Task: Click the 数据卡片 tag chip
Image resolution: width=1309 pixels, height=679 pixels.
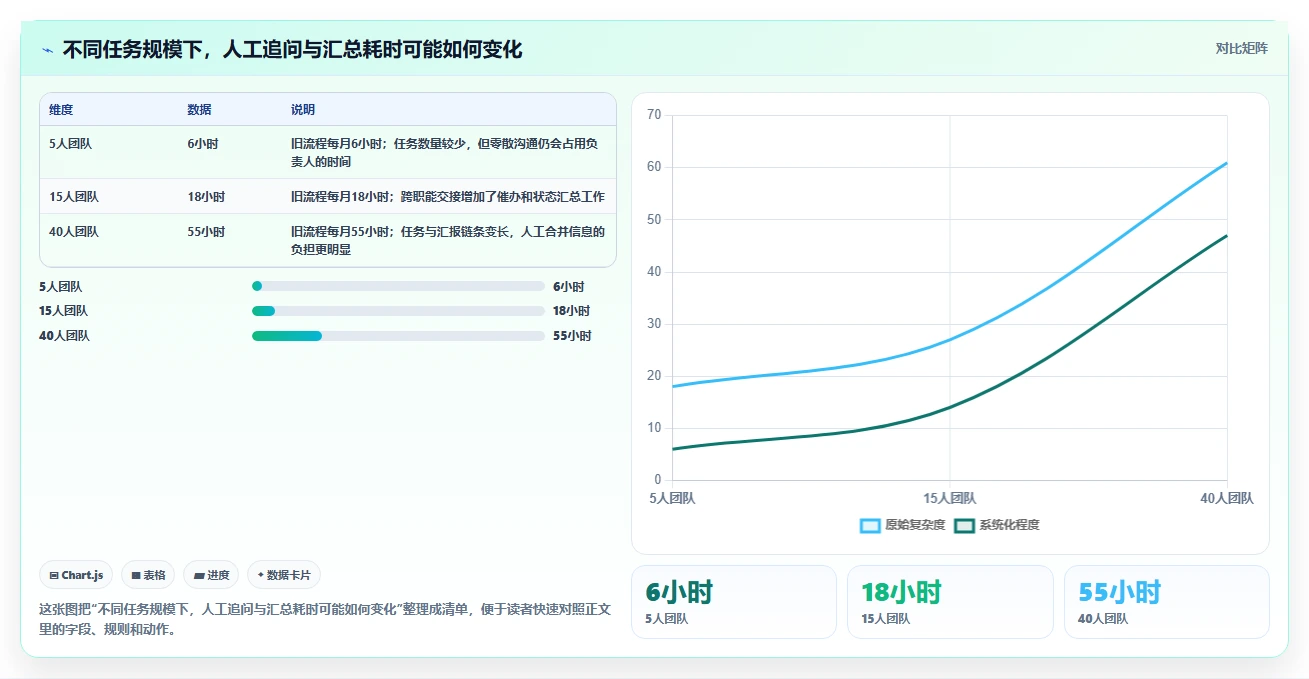Action: tap(284, 575)
